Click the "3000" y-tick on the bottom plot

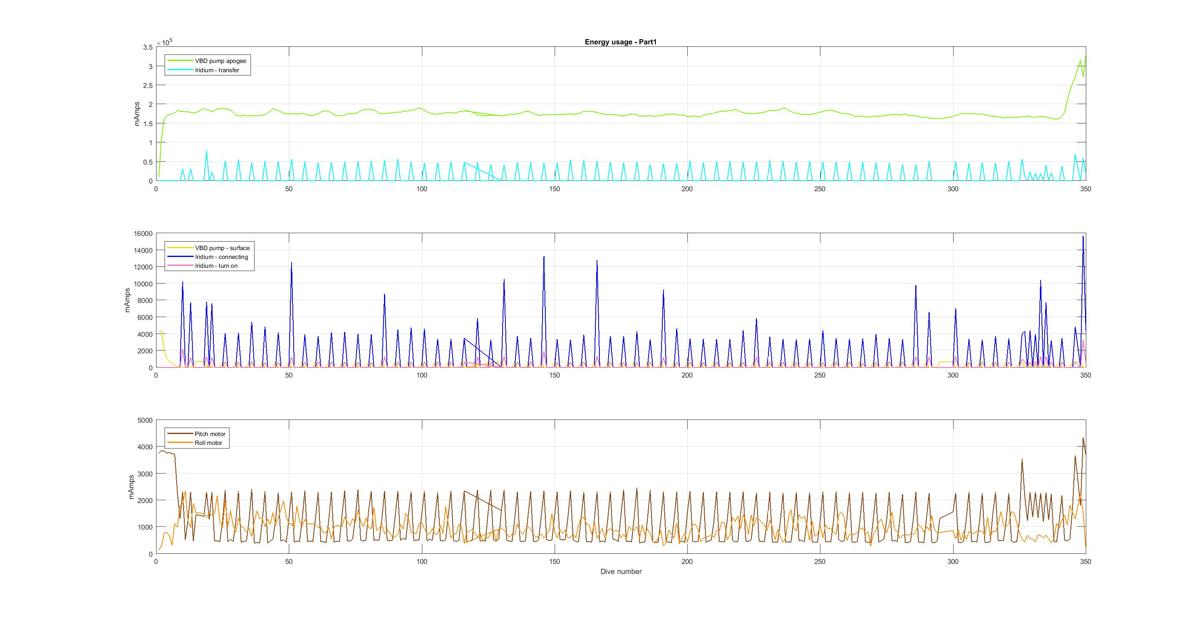(x=144, y=474)
